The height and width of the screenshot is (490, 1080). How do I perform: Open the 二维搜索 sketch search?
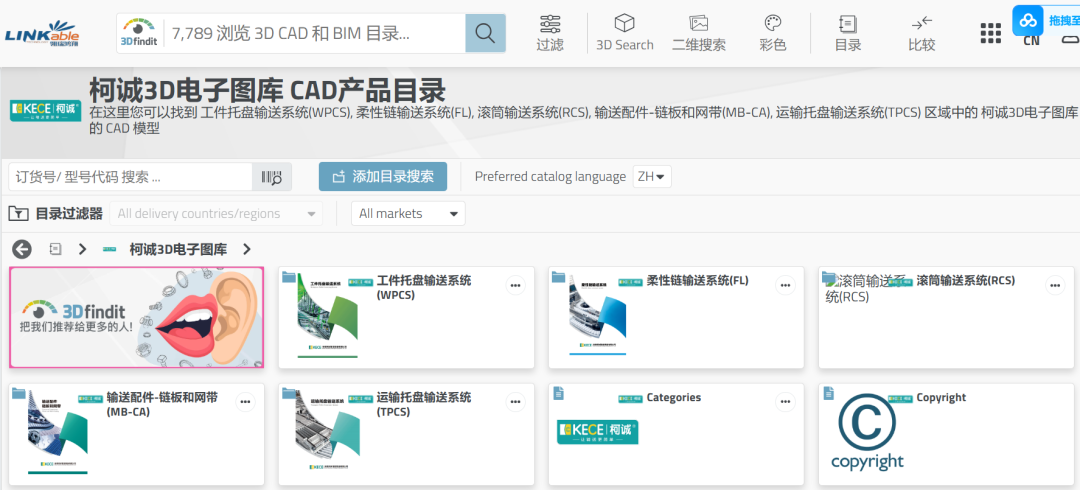698,33
